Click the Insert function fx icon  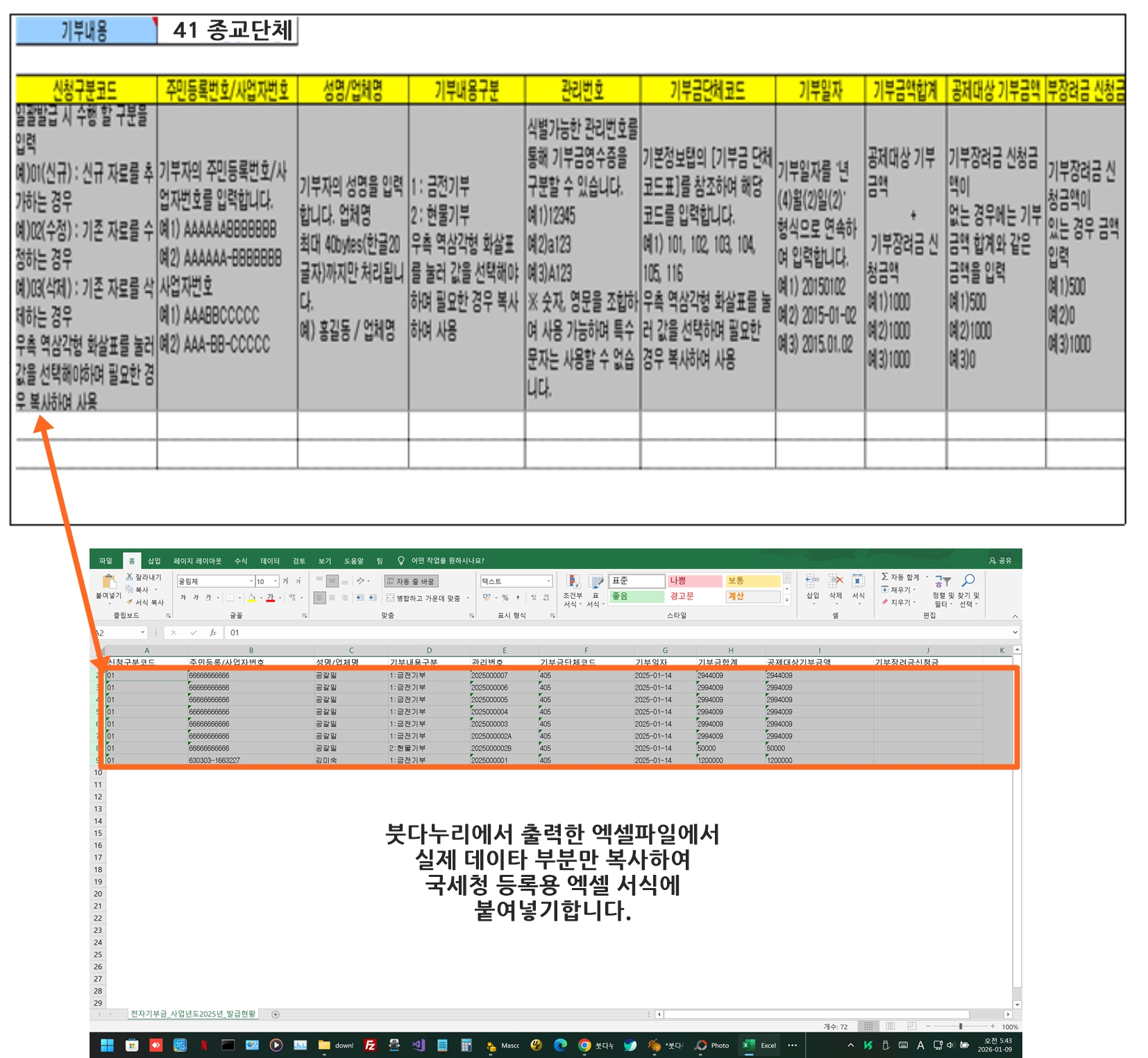coord(213,633)
